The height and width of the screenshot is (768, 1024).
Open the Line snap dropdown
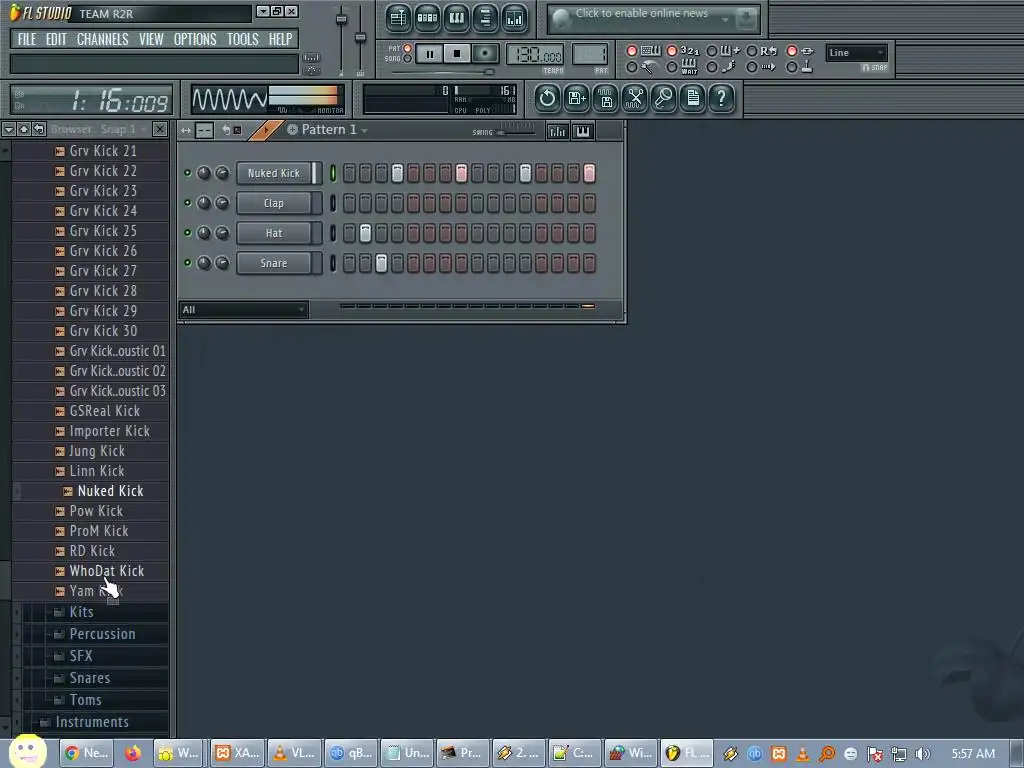click(856, 53)
